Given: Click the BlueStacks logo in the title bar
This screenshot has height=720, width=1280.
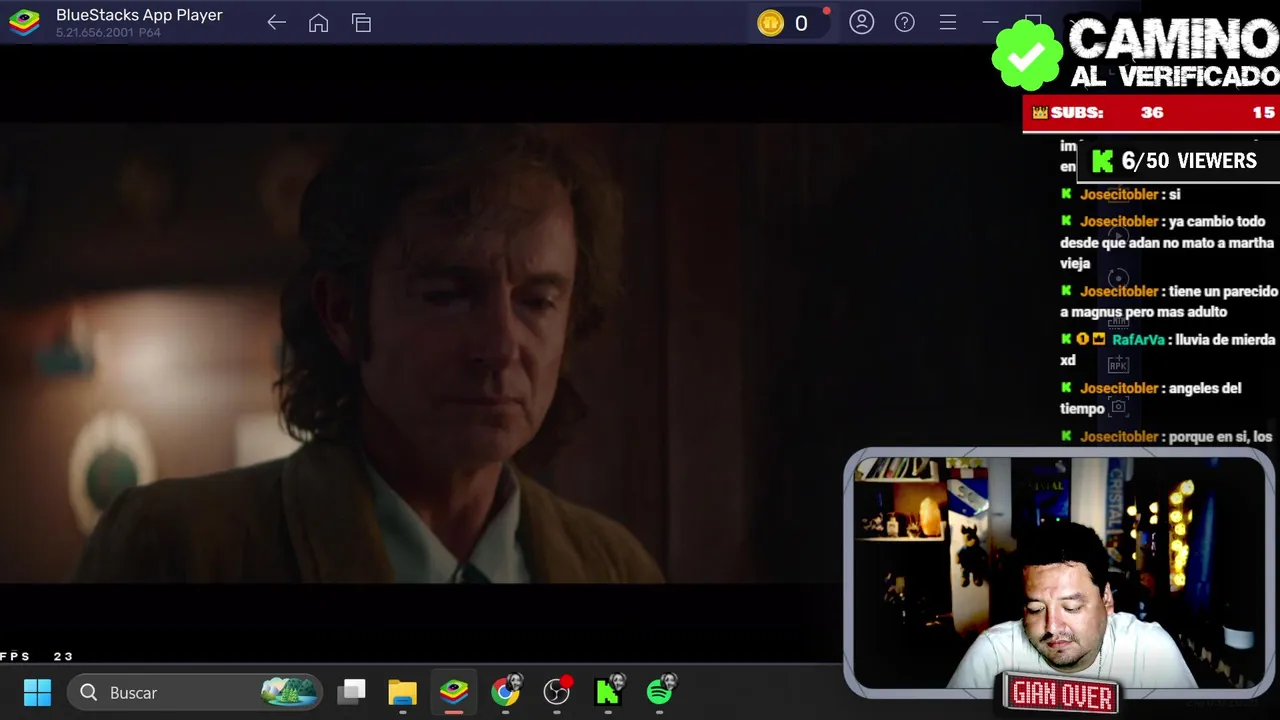Looking at the screenshot, I should point(24,23).
